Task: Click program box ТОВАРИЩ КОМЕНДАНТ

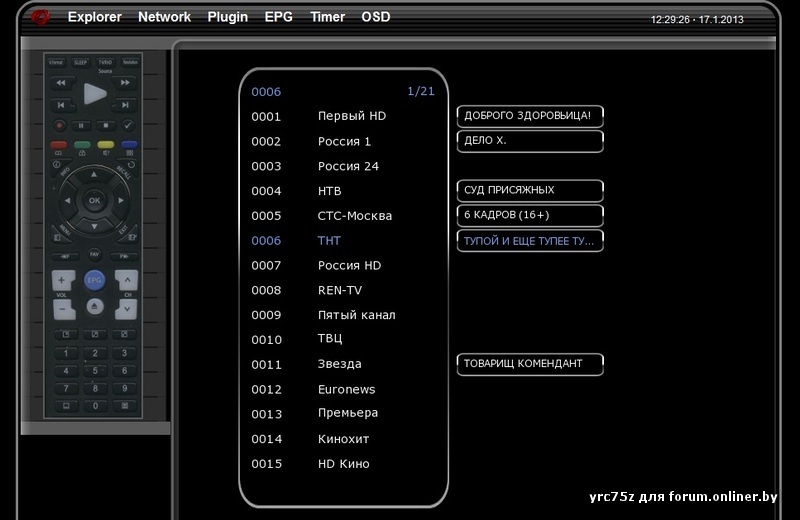Action: click(530, 364)
